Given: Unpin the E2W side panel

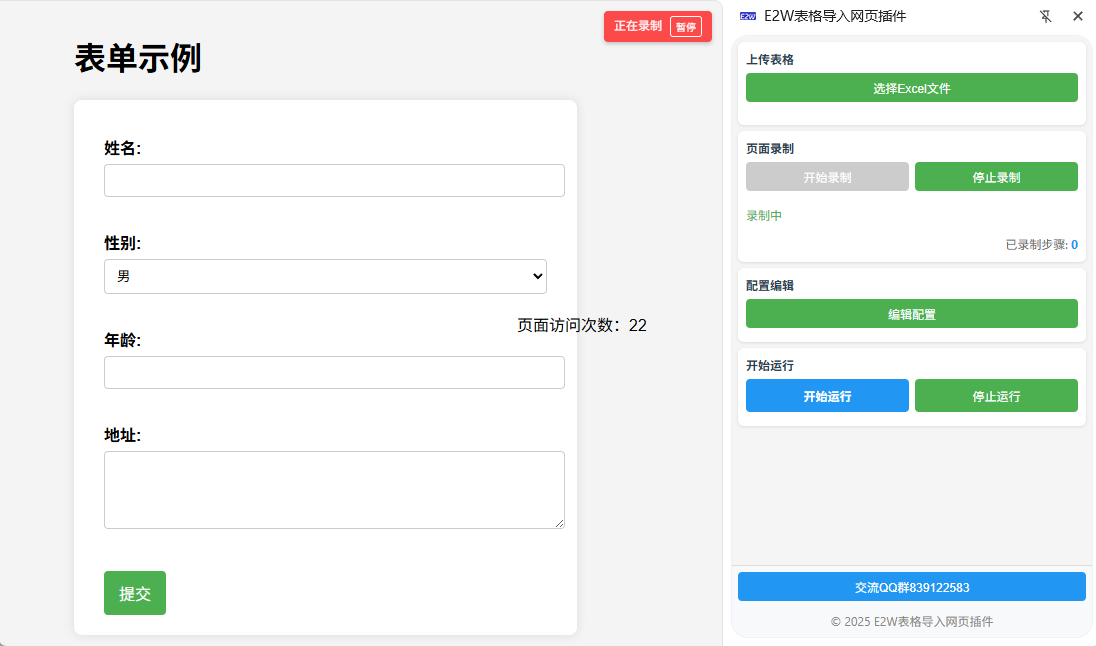Looking at the screenshot, I should click(1046, 16).
